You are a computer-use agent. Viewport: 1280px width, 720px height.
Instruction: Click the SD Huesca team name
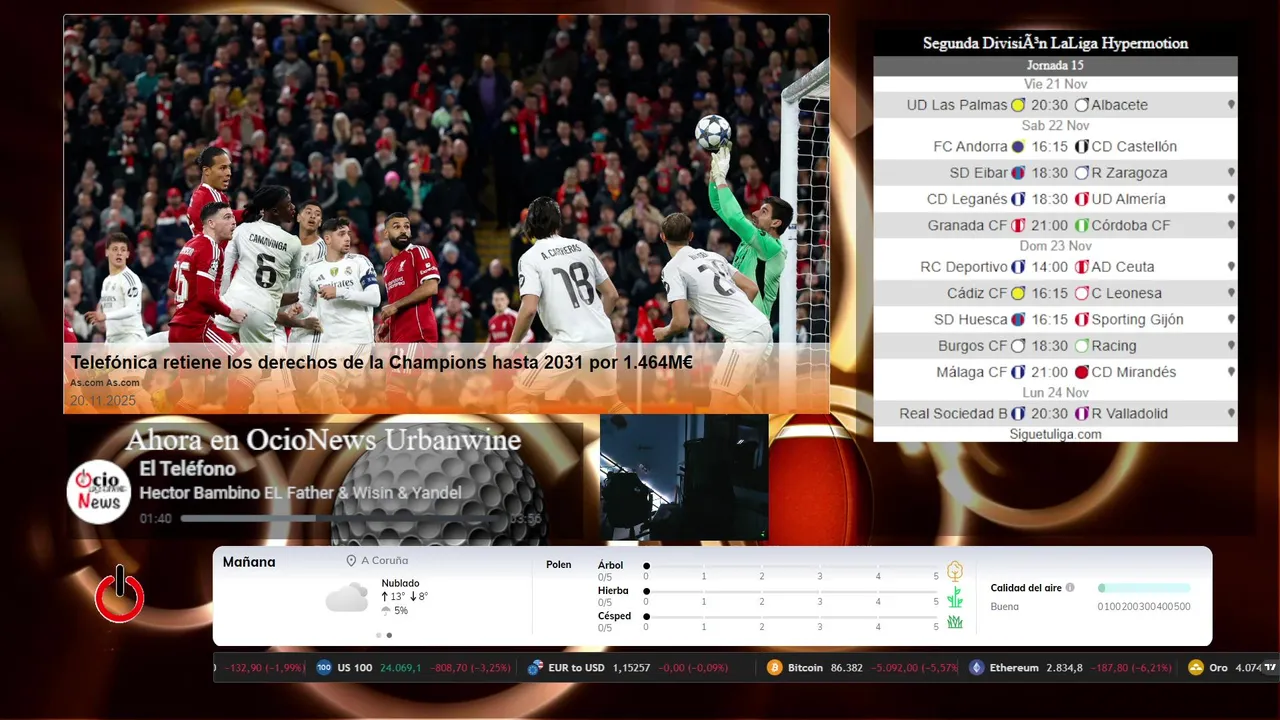tap(970, 319)
